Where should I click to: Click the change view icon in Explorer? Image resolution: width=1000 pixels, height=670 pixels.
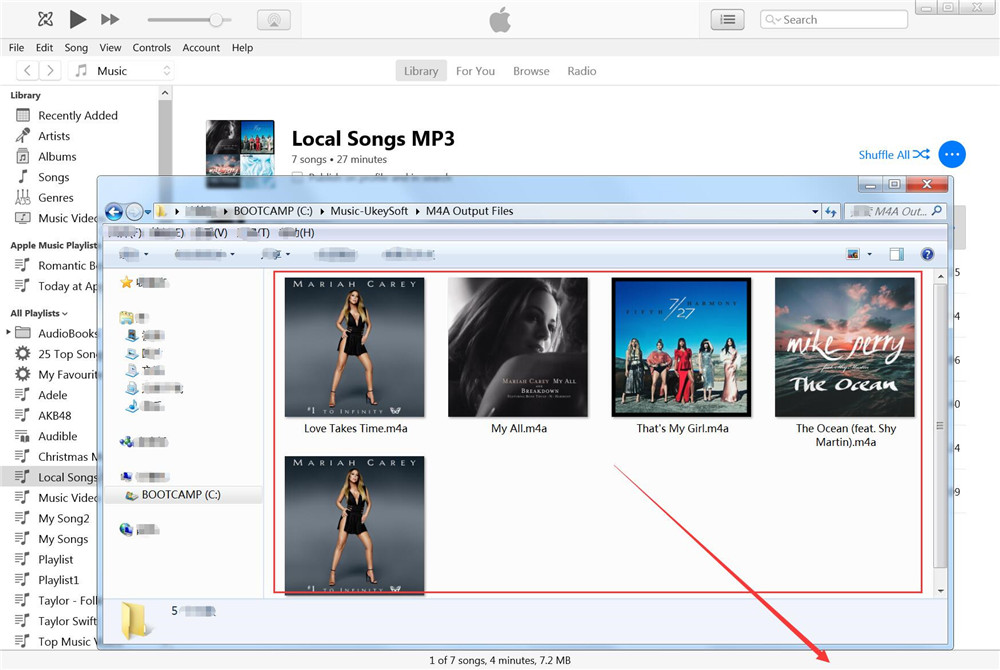click(853, 254)
